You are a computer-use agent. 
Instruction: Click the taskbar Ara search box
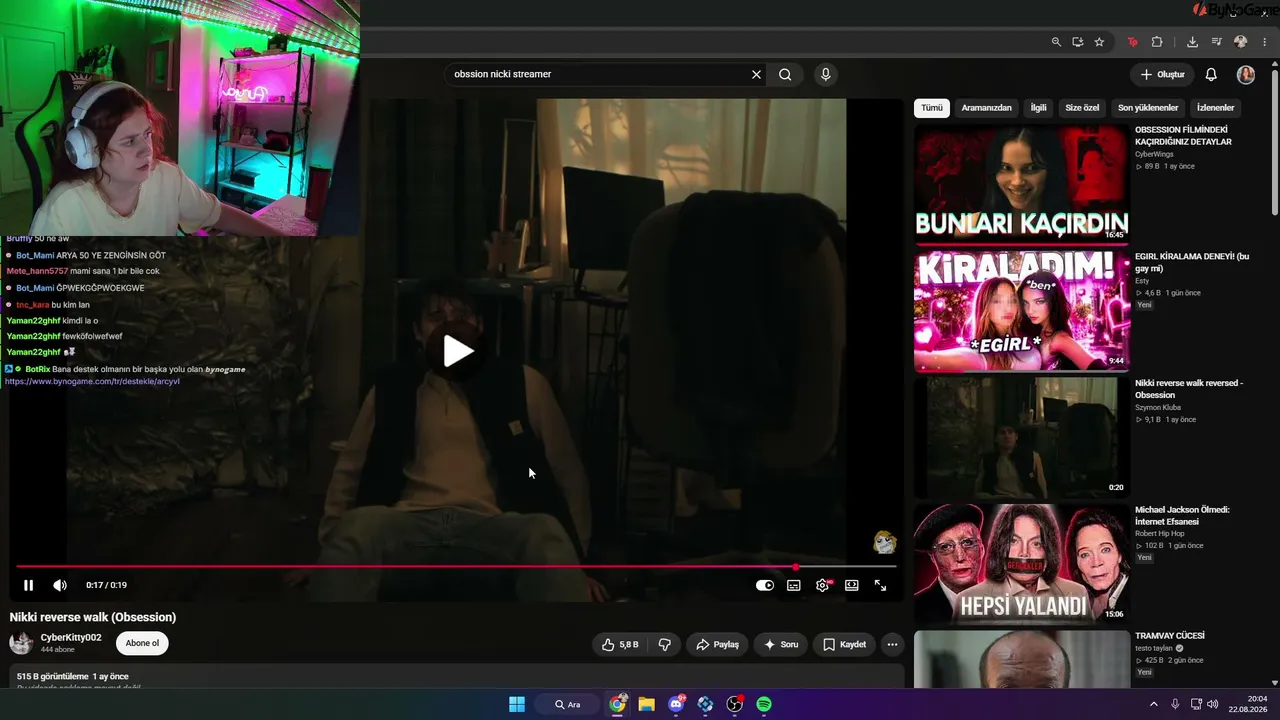coord(568,704)
